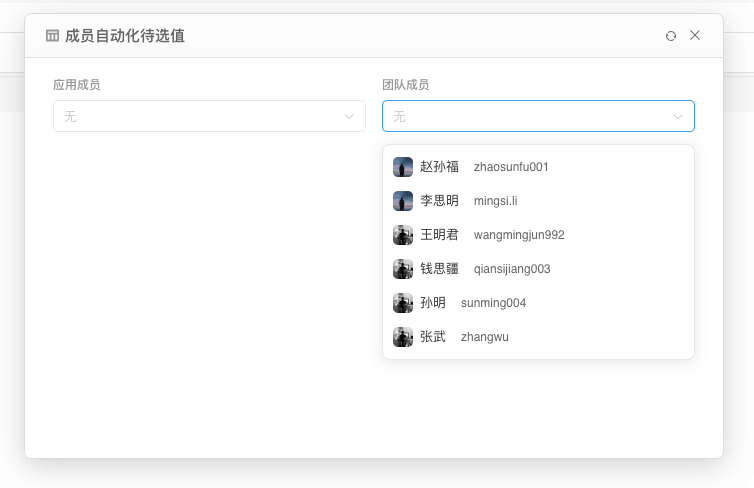Click username sunming004

(x=493, y=303)
